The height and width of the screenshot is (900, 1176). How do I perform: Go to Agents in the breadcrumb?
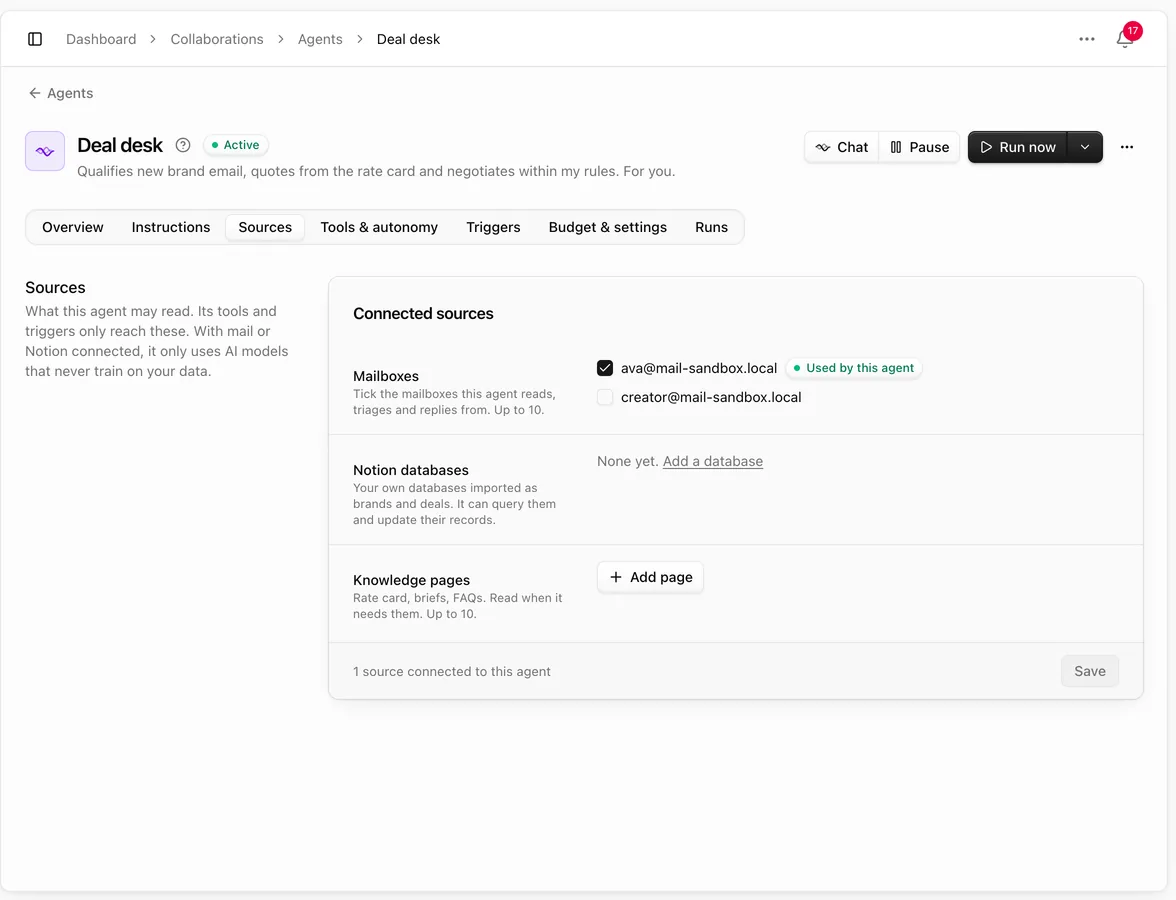(x=320, y=39)
